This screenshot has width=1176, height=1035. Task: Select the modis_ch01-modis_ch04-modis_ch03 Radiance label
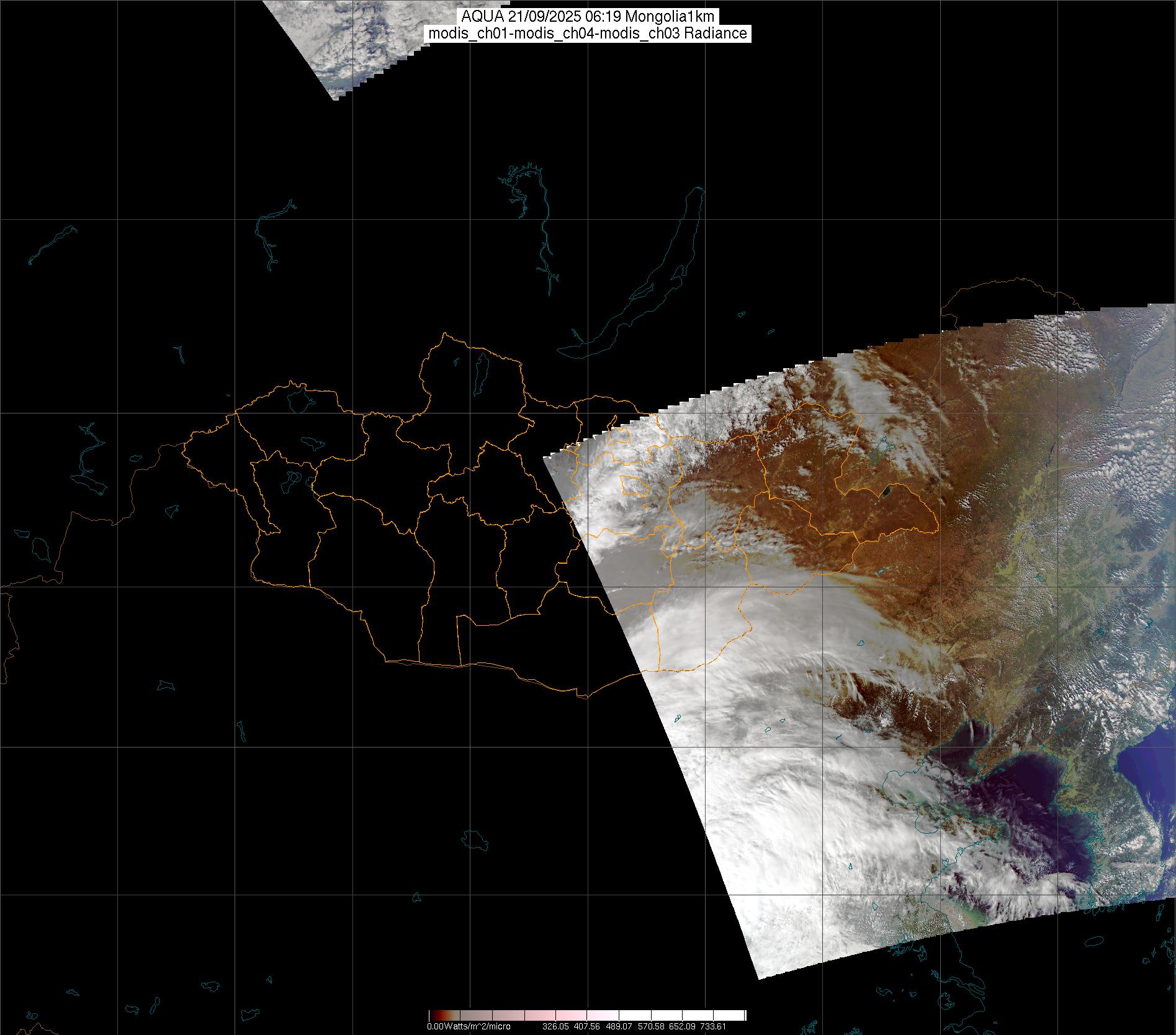click(588, 34)
